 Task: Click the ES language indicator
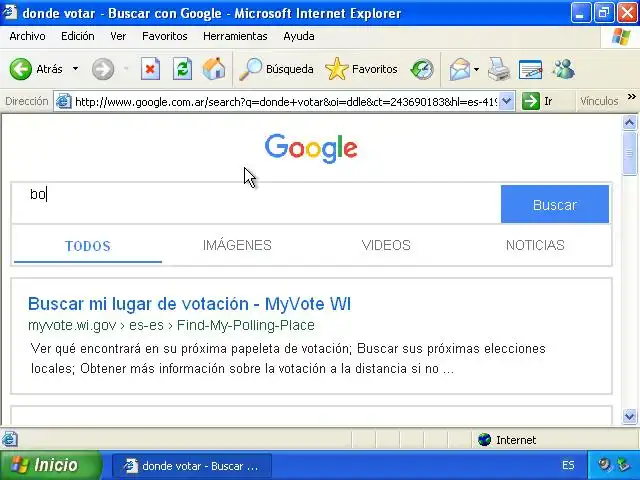click(x=568, y=465)
